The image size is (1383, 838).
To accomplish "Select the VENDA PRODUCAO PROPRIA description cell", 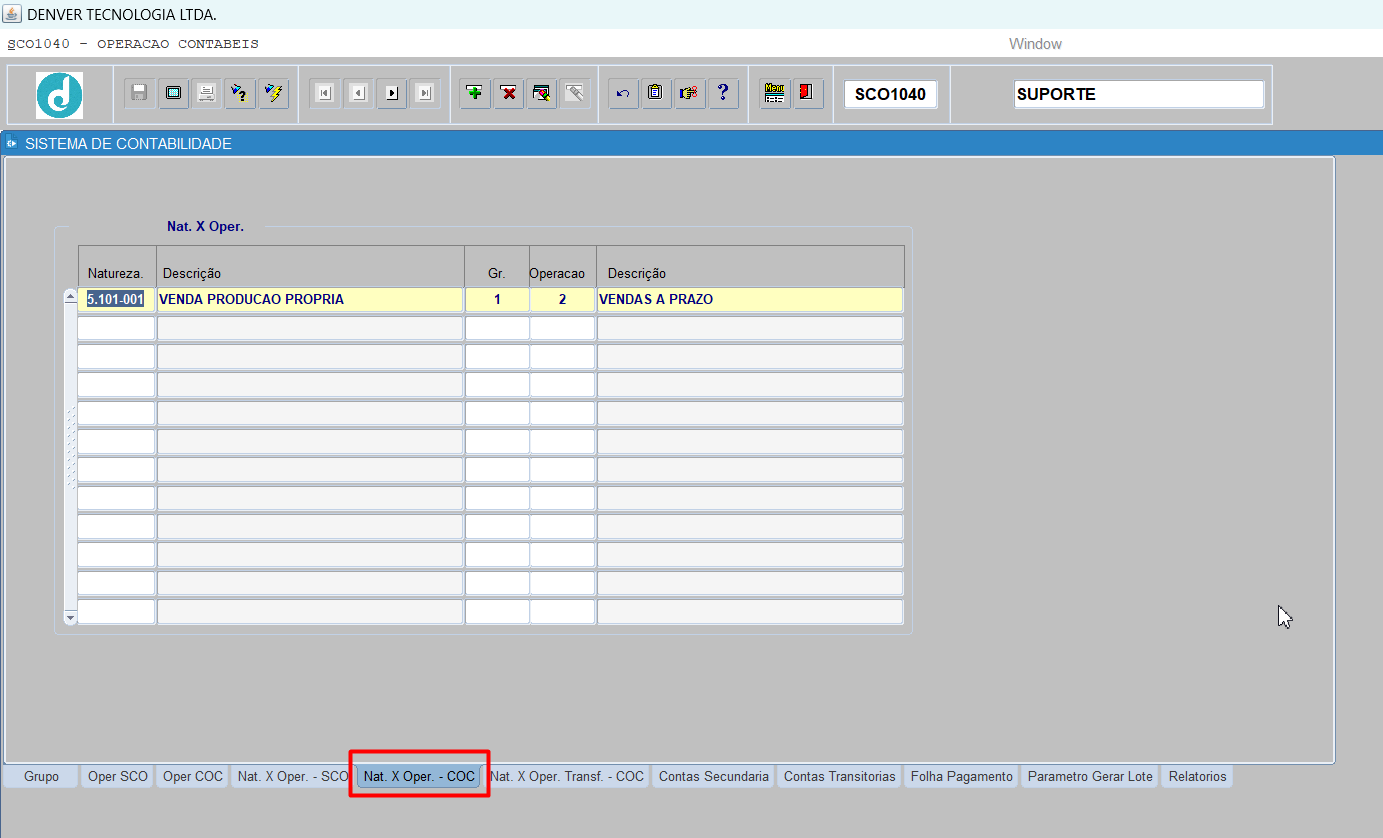I will (x=310, y=300).
